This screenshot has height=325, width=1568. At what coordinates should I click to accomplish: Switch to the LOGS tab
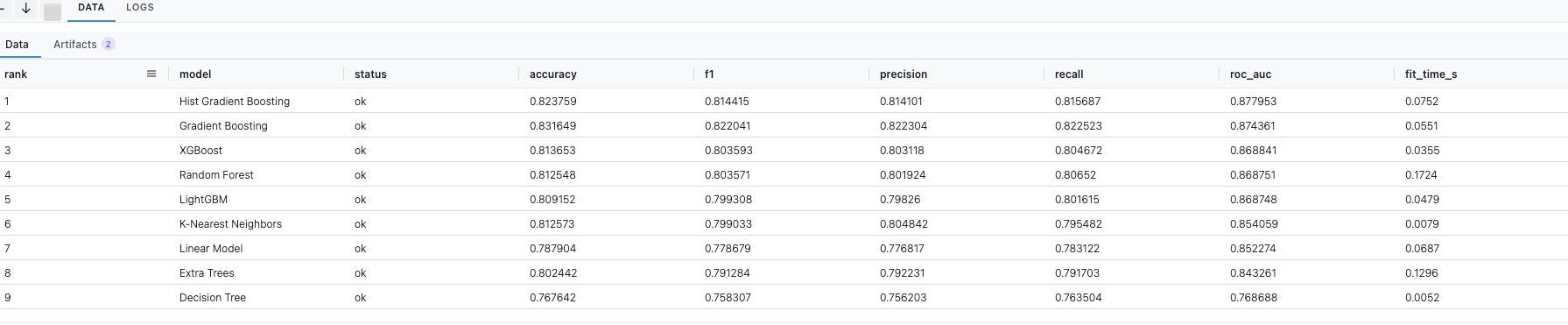[x=140, y=7]
